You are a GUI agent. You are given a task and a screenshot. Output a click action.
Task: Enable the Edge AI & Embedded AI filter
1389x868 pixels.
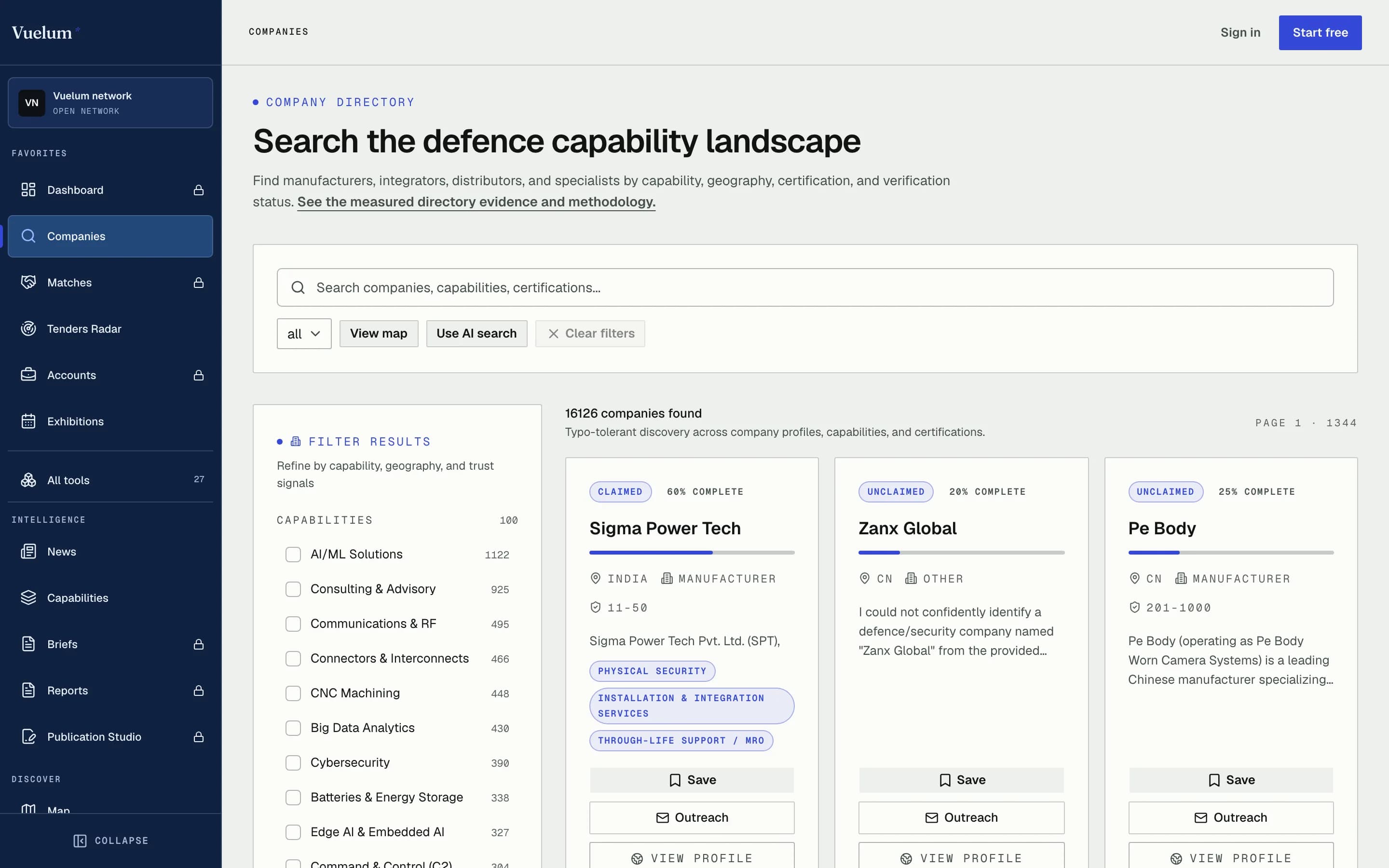[293, 832]
